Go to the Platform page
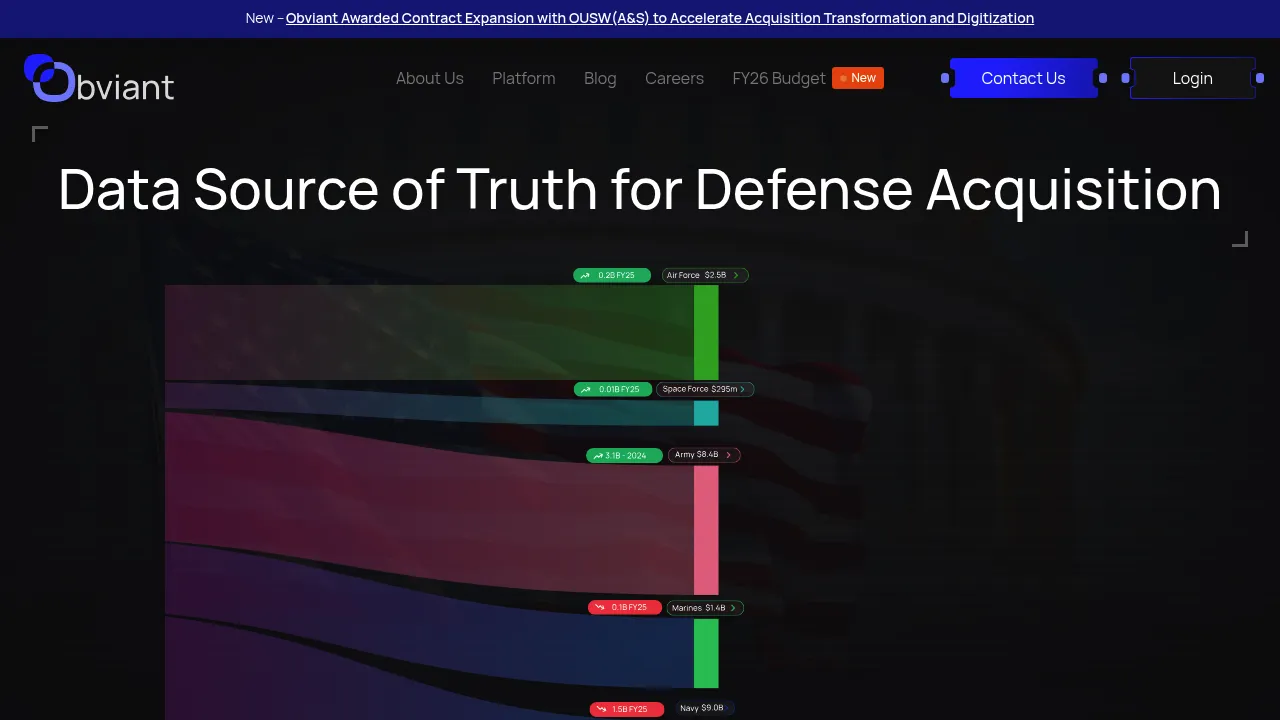Viewport: 1280px width, 720px height. pos(524,78)
